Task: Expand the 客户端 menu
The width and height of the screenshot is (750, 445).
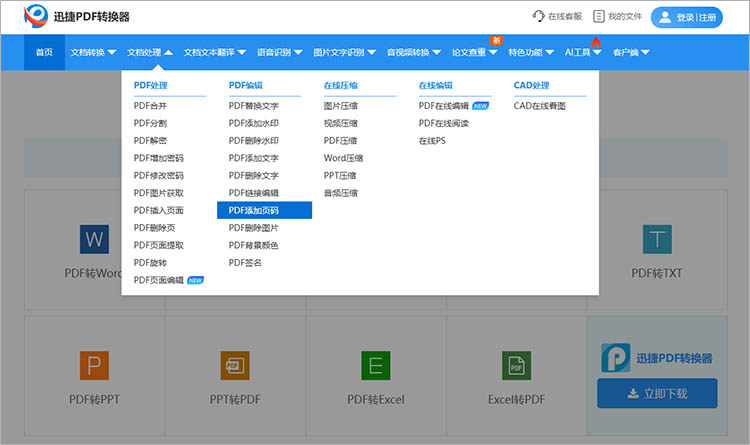Action: click(x=631, y=52)
